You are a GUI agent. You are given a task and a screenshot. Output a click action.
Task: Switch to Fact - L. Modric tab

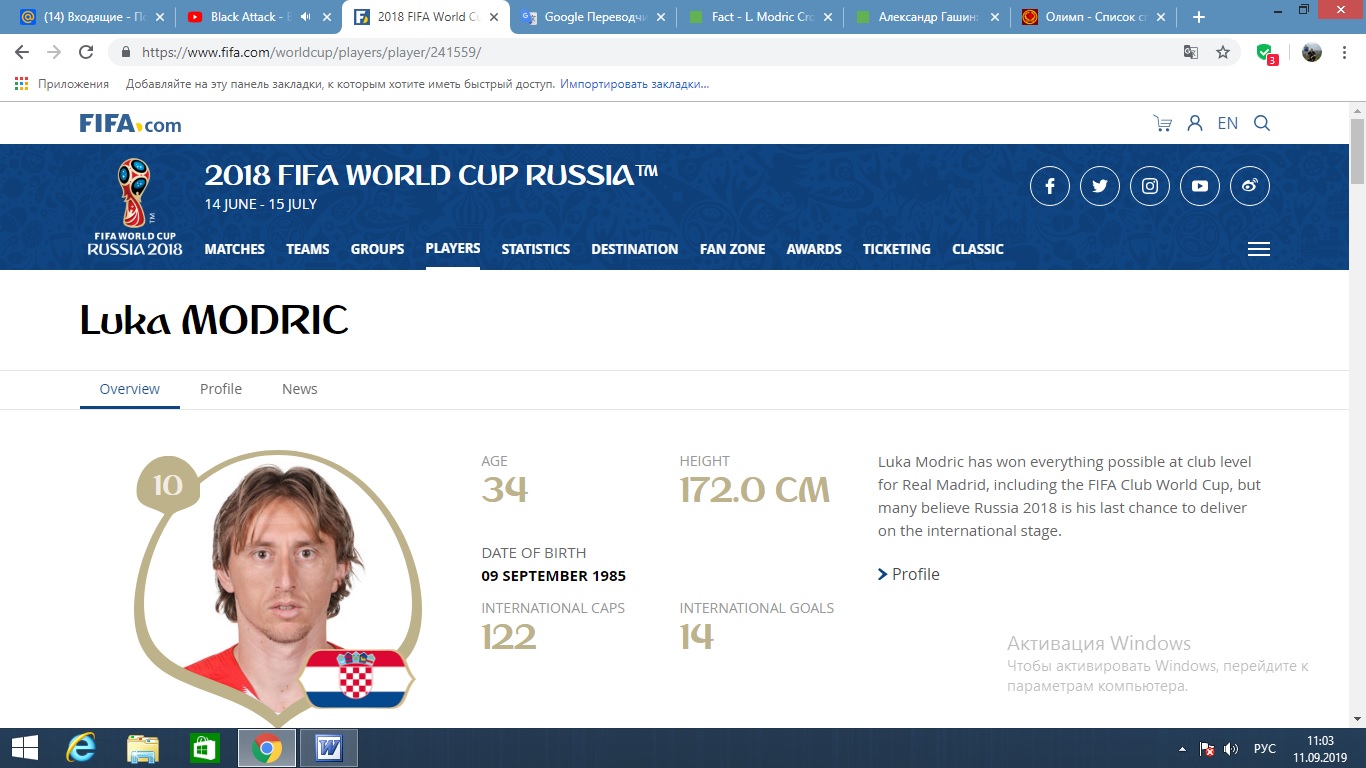[x=760, y=17]
